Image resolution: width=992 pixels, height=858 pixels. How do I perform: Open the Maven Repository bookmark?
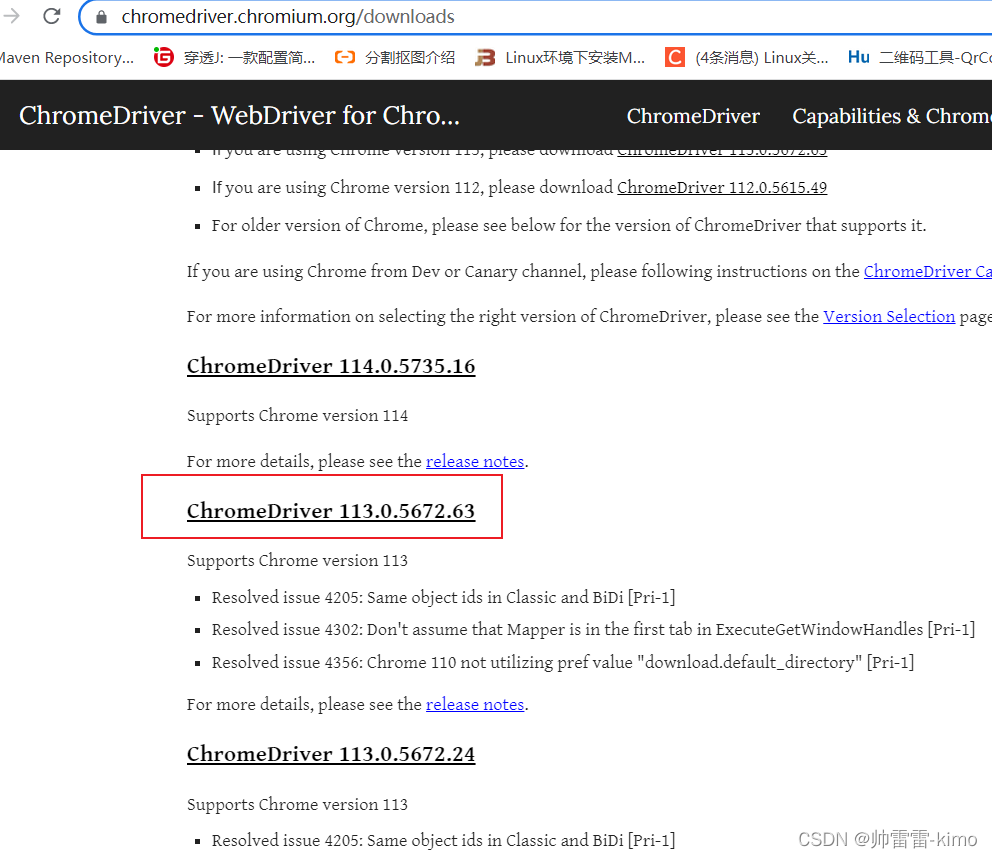pos(66,58)
